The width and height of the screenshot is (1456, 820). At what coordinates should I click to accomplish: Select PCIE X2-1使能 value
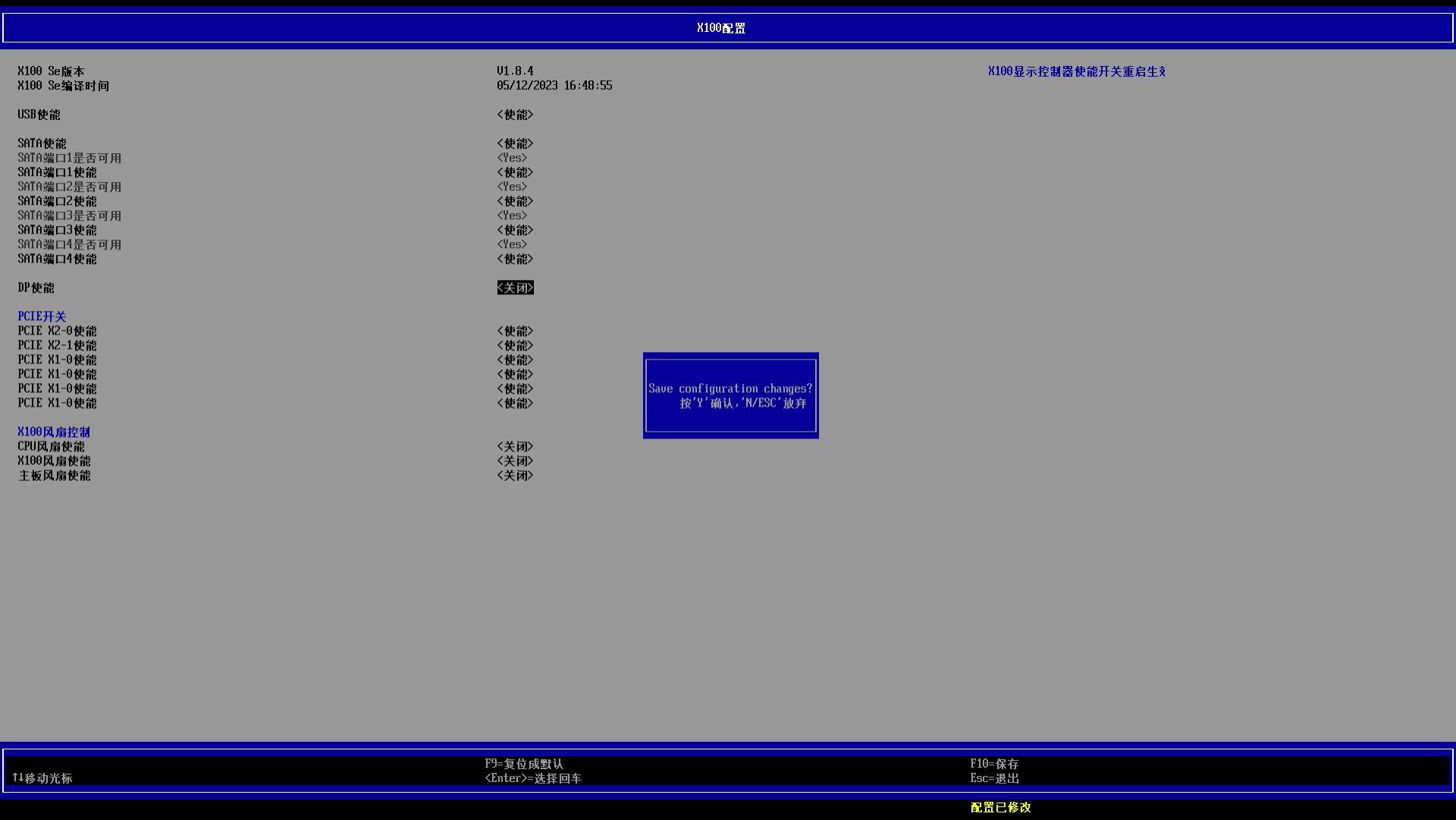pyautogui.click(x=515, y=346)
